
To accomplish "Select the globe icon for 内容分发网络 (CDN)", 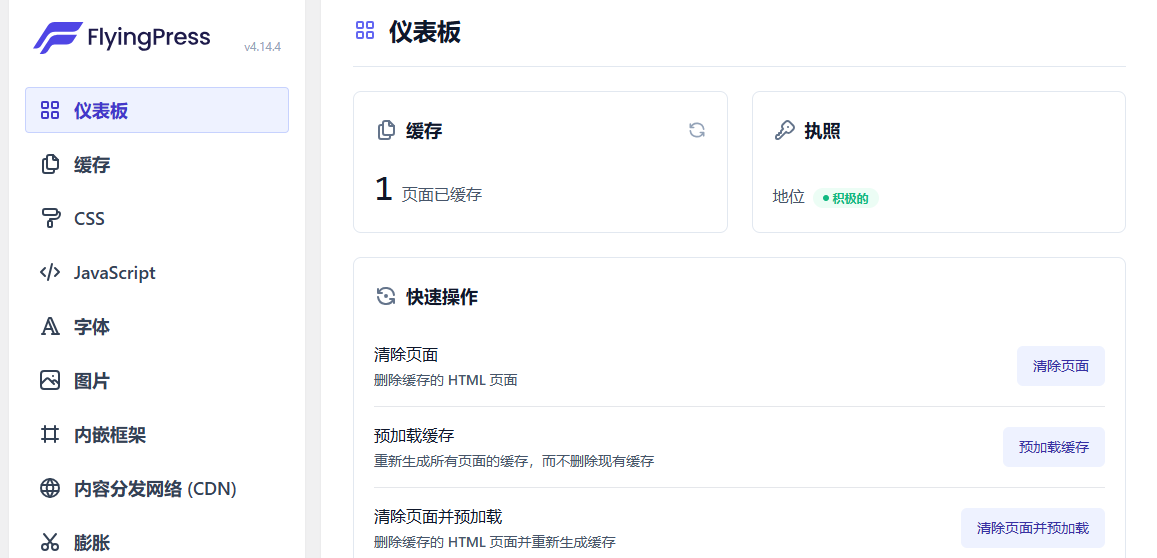I will pyautogui.click(x=50, y=488).
